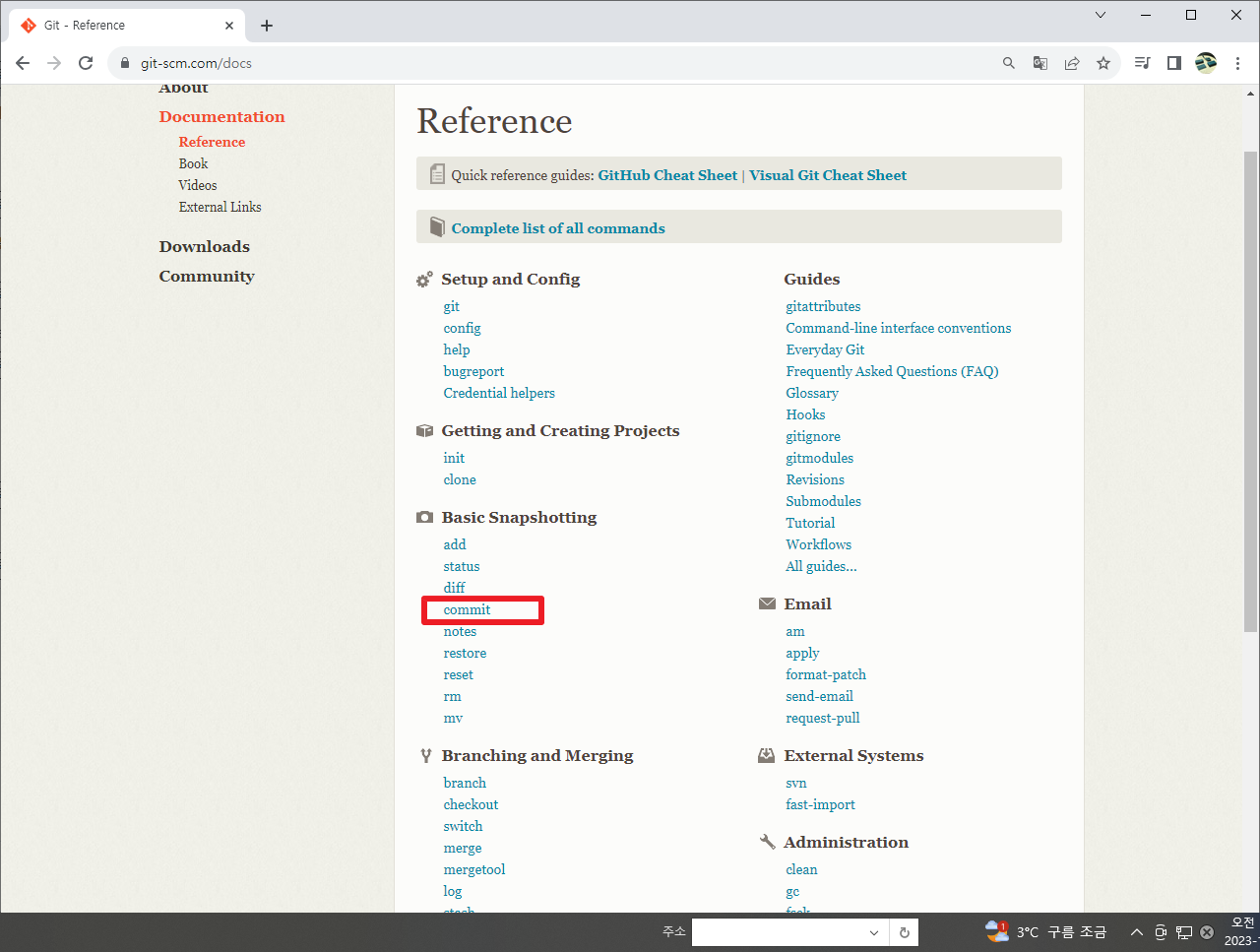Open the All guides... link
The width and height of the screenshot is (1260, 952).
coord(821,566)
